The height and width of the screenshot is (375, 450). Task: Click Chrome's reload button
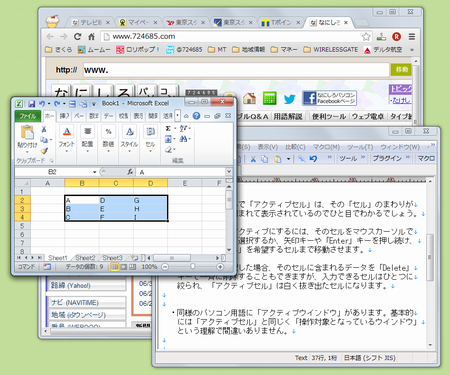tap(77, 37)
